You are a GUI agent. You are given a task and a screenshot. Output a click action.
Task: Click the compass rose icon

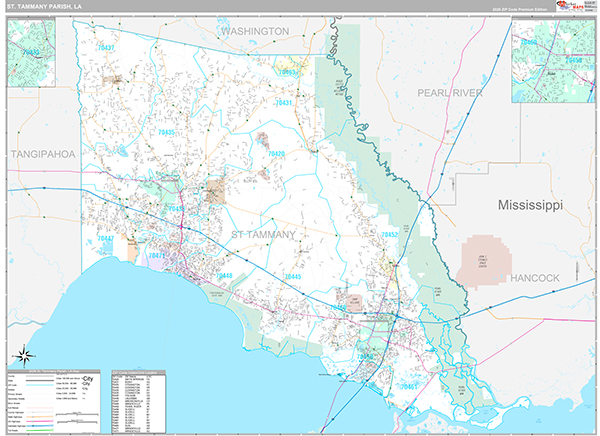[x=24, y=354]
